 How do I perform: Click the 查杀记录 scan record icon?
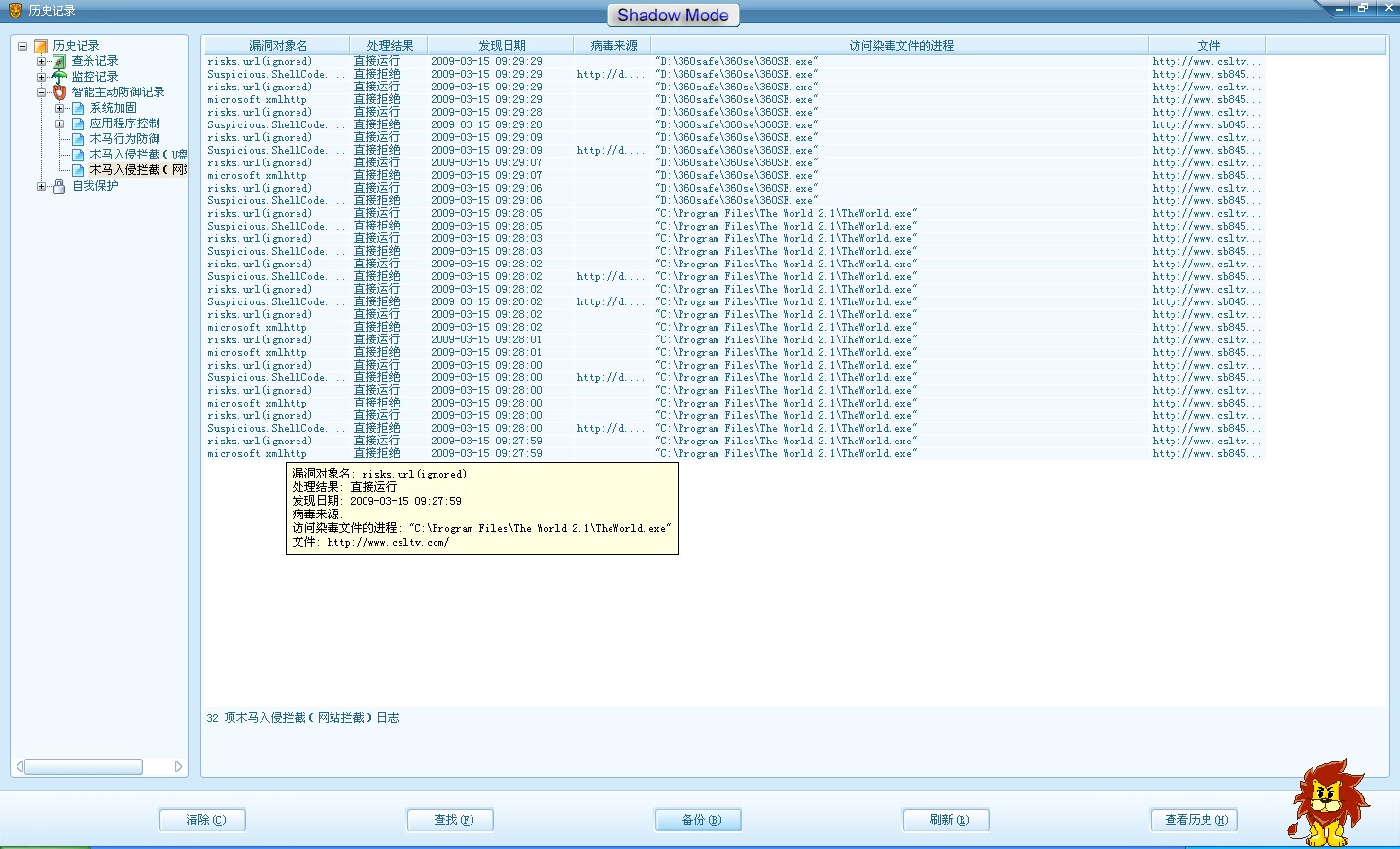(59, 61)
